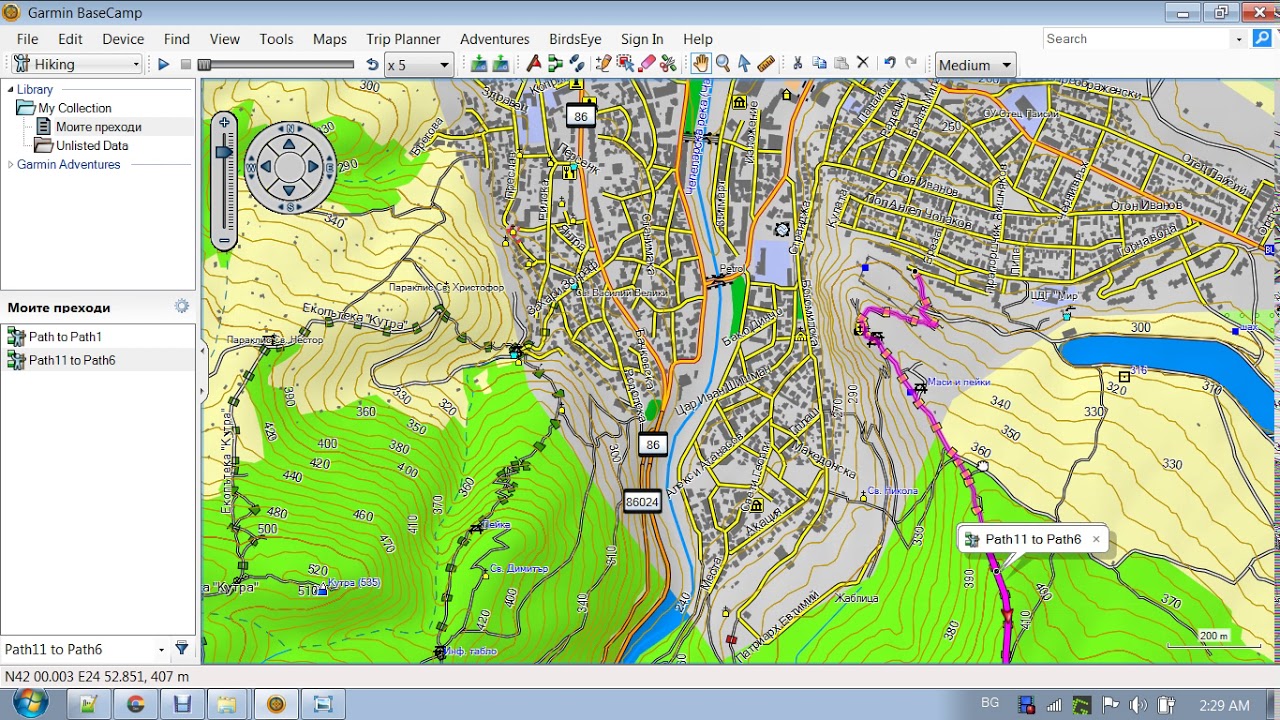The image size is (1280, 720).
Task: Click the send to device icon
Action: tap(479, 64)
